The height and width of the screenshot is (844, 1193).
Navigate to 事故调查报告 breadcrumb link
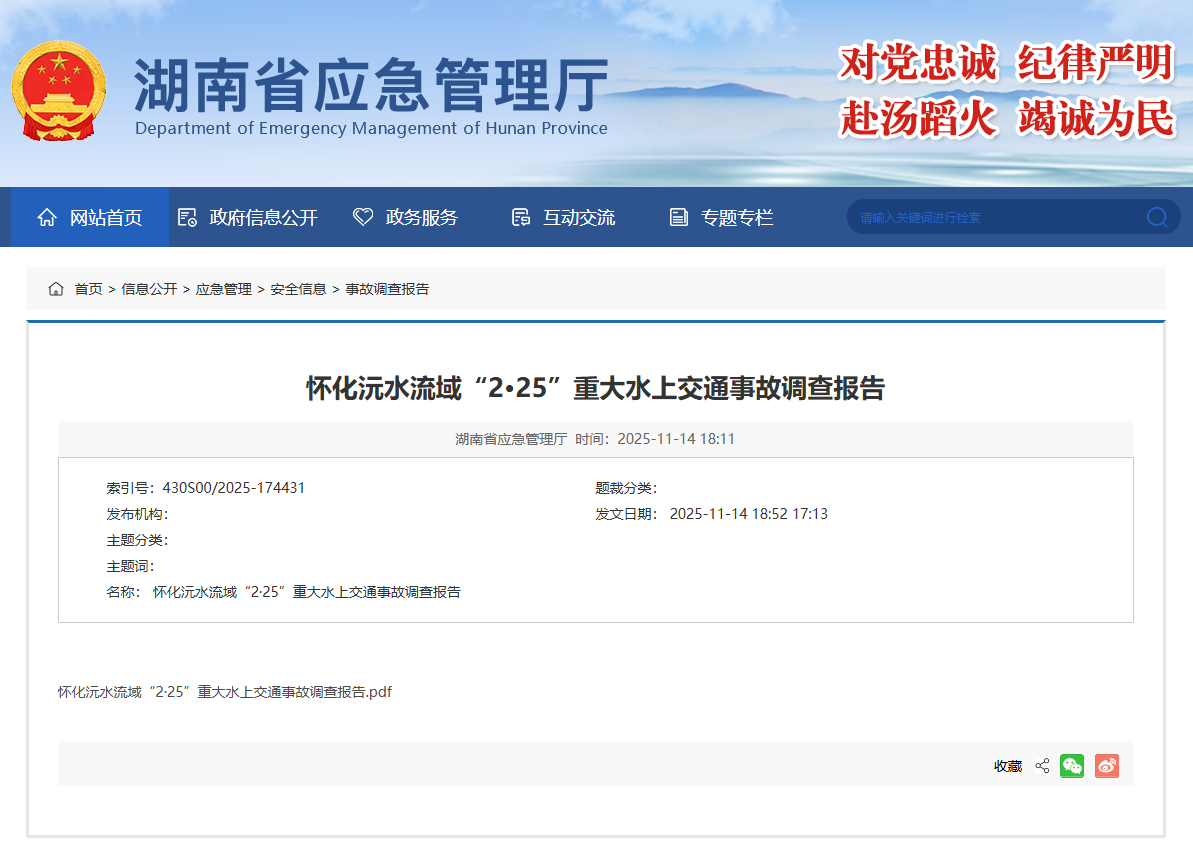(387, 289)
